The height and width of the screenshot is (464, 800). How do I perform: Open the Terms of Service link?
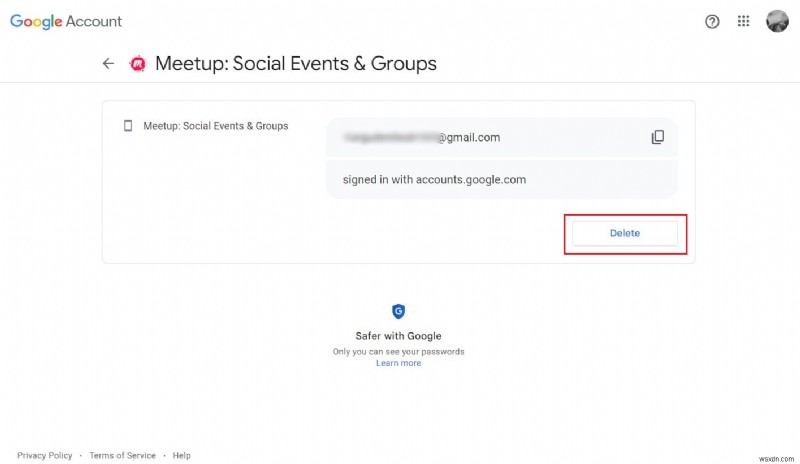click(x=122, y=455)
